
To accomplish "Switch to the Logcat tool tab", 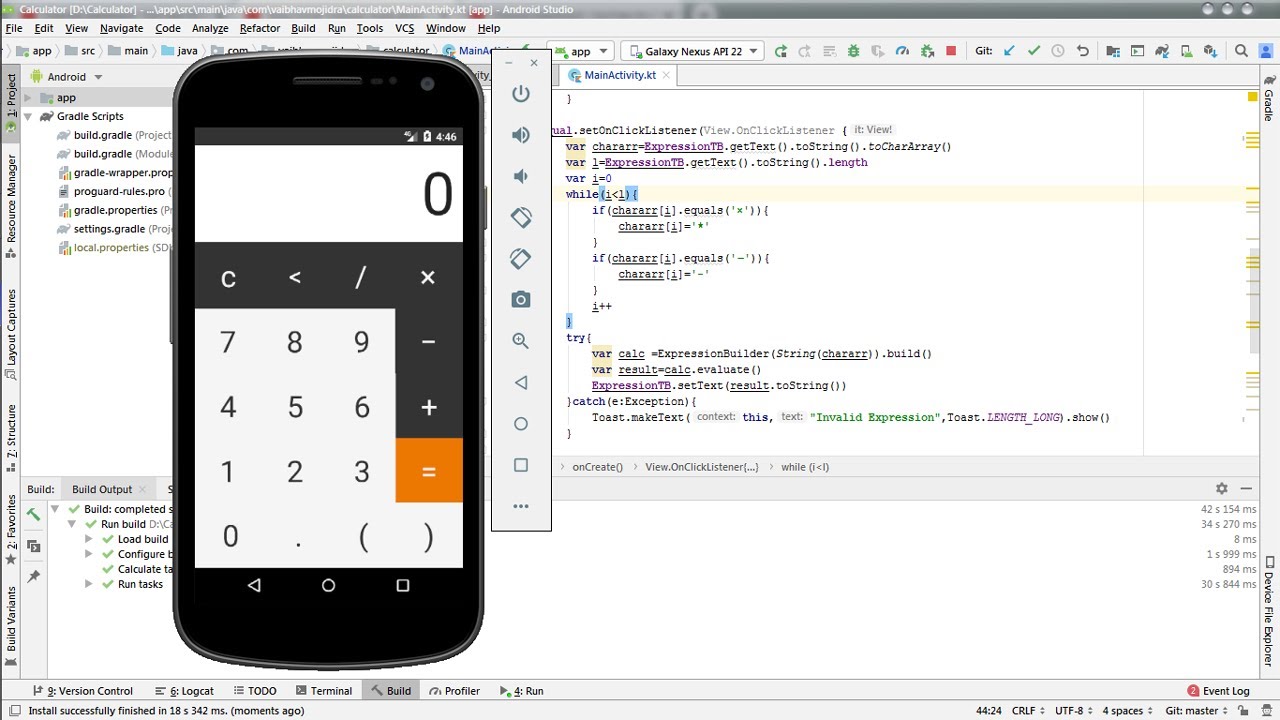I will [x=184, y=691].
